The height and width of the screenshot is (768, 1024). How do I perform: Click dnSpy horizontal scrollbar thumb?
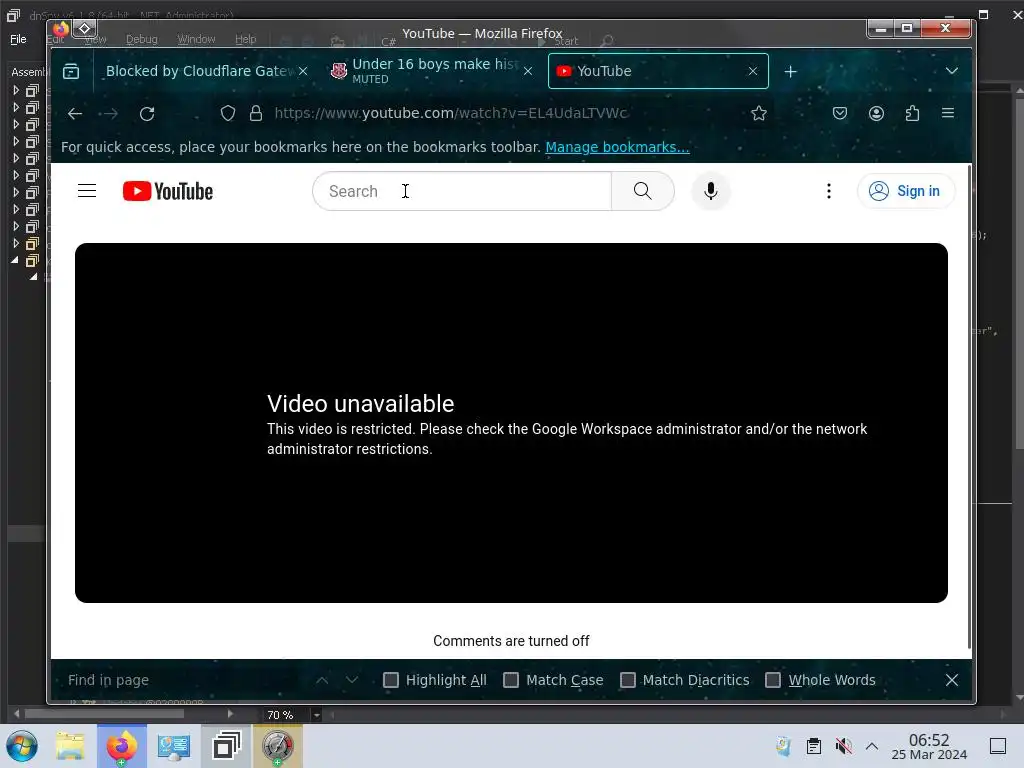[103, 714]
